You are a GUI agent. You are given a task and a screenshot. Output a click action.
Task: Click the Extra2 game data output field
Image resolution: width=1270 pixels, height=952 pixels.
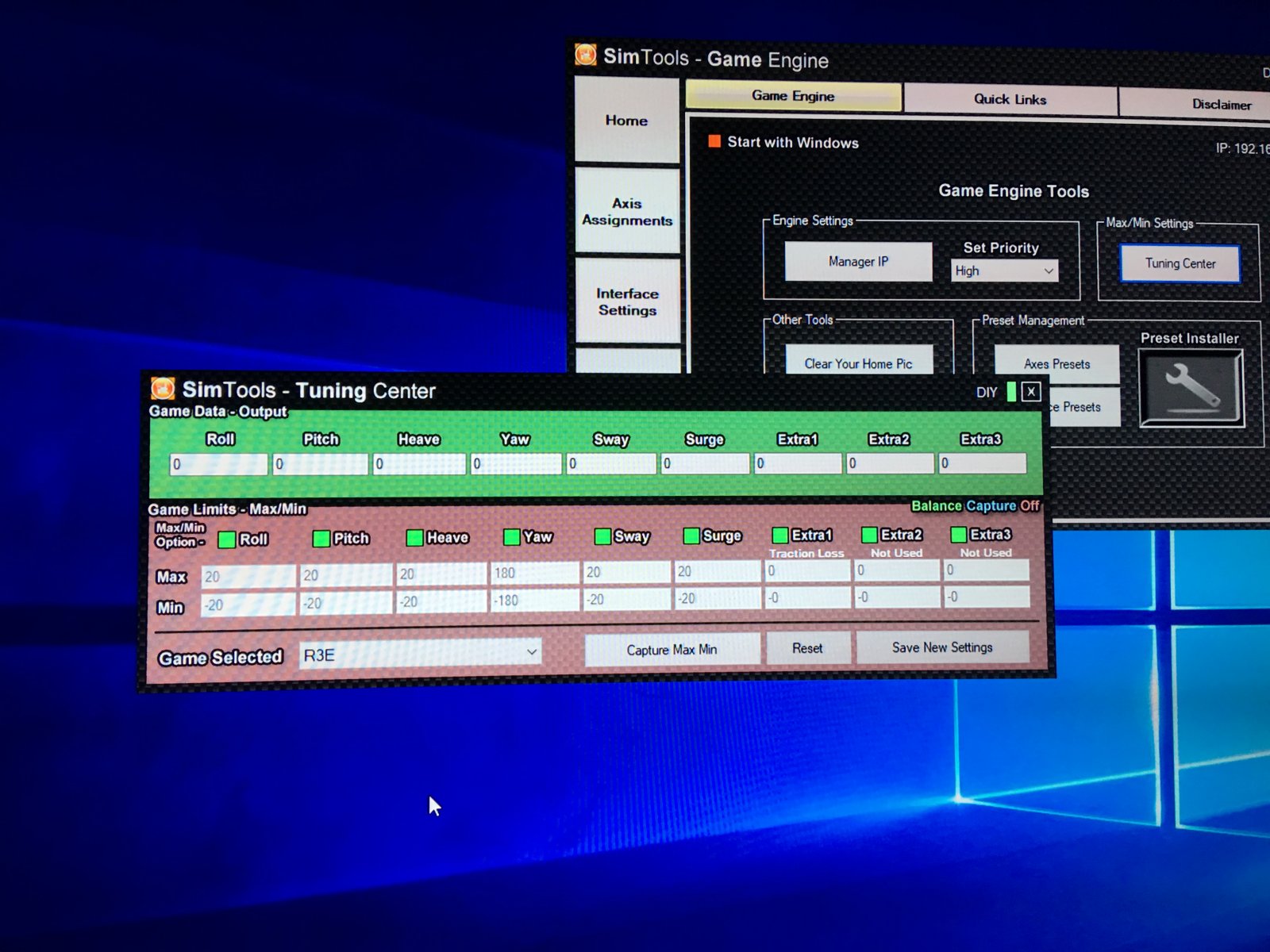tap(890, 463)
